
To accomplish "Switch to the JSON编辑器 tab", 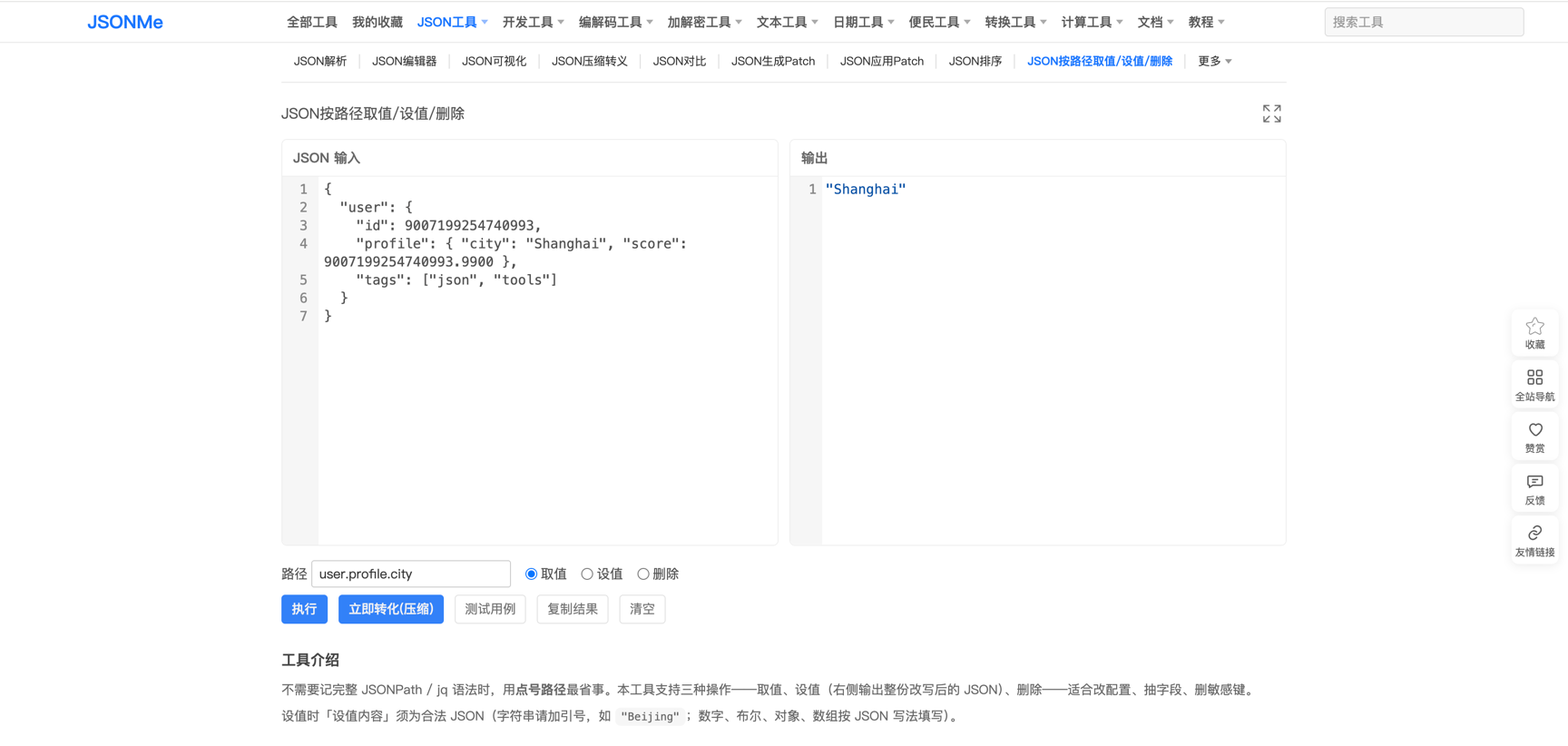I will point(404,61).
